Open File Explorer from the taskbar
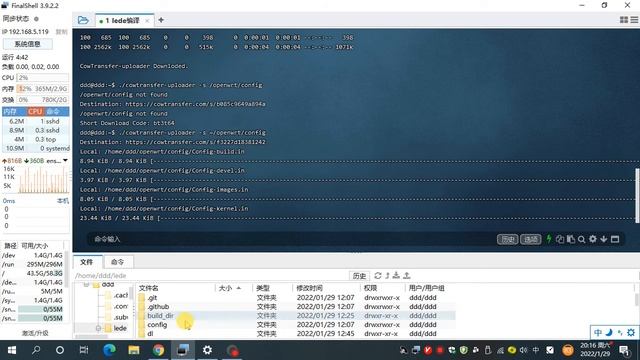This screenshot has height=360, width=640. (x=134, y=350)
